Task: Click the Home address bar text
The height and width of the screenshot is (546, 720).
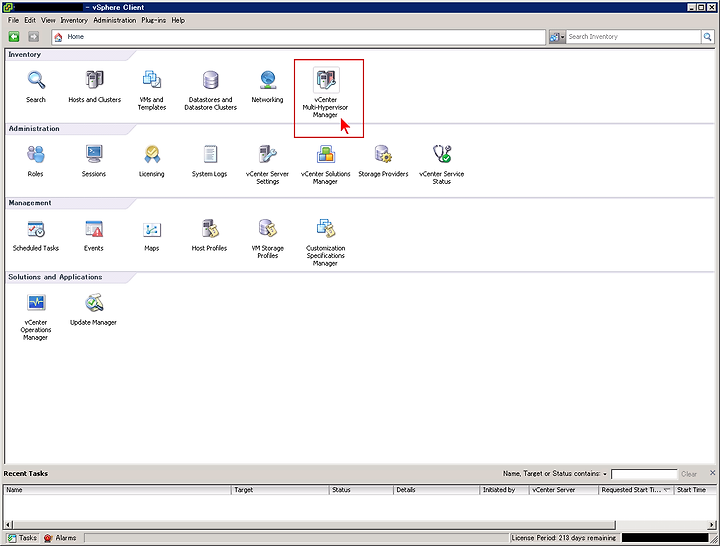Action: (75, 37)
